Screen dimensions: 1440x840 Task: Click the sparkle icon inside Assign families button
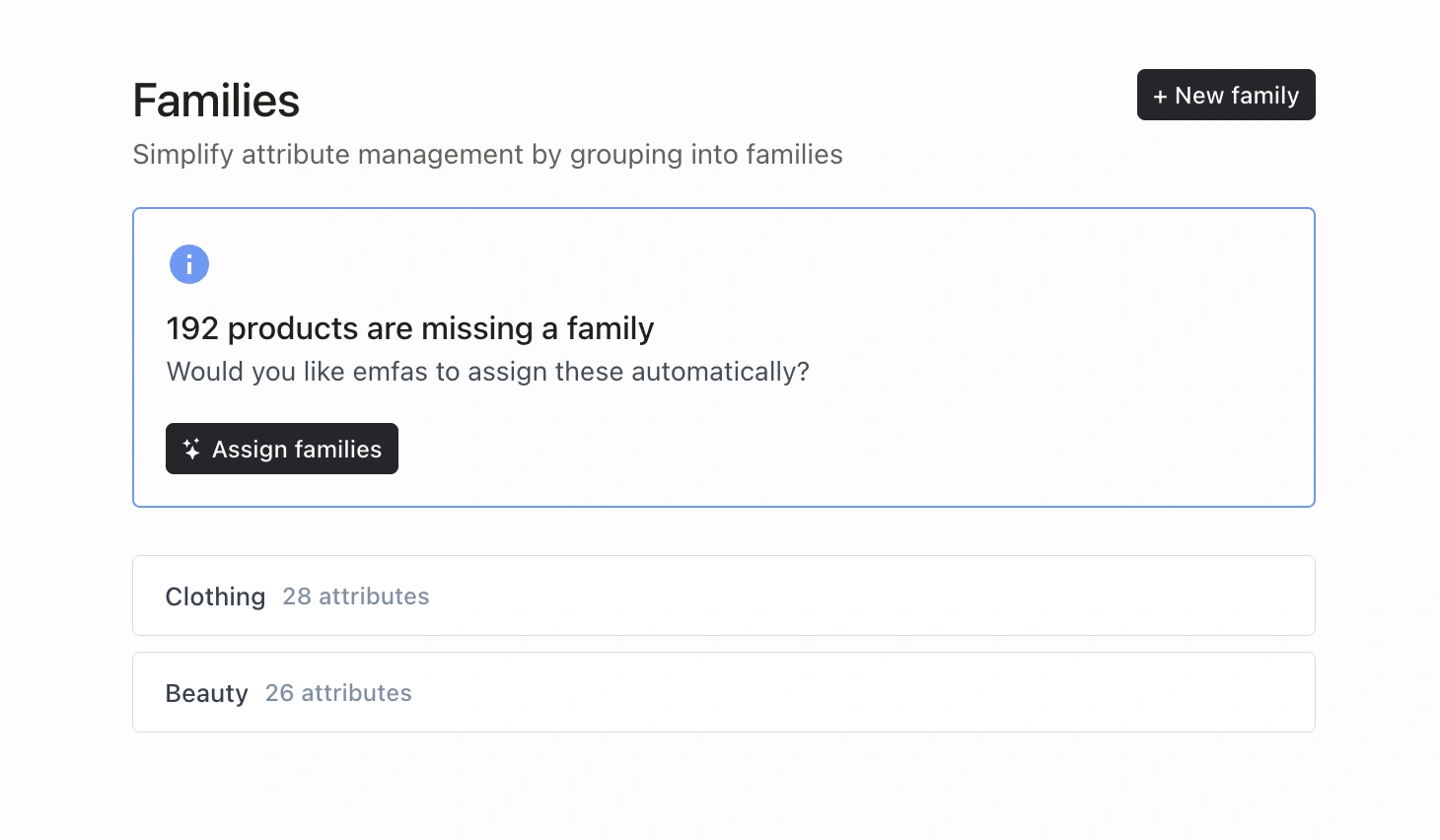pos(190,449)
